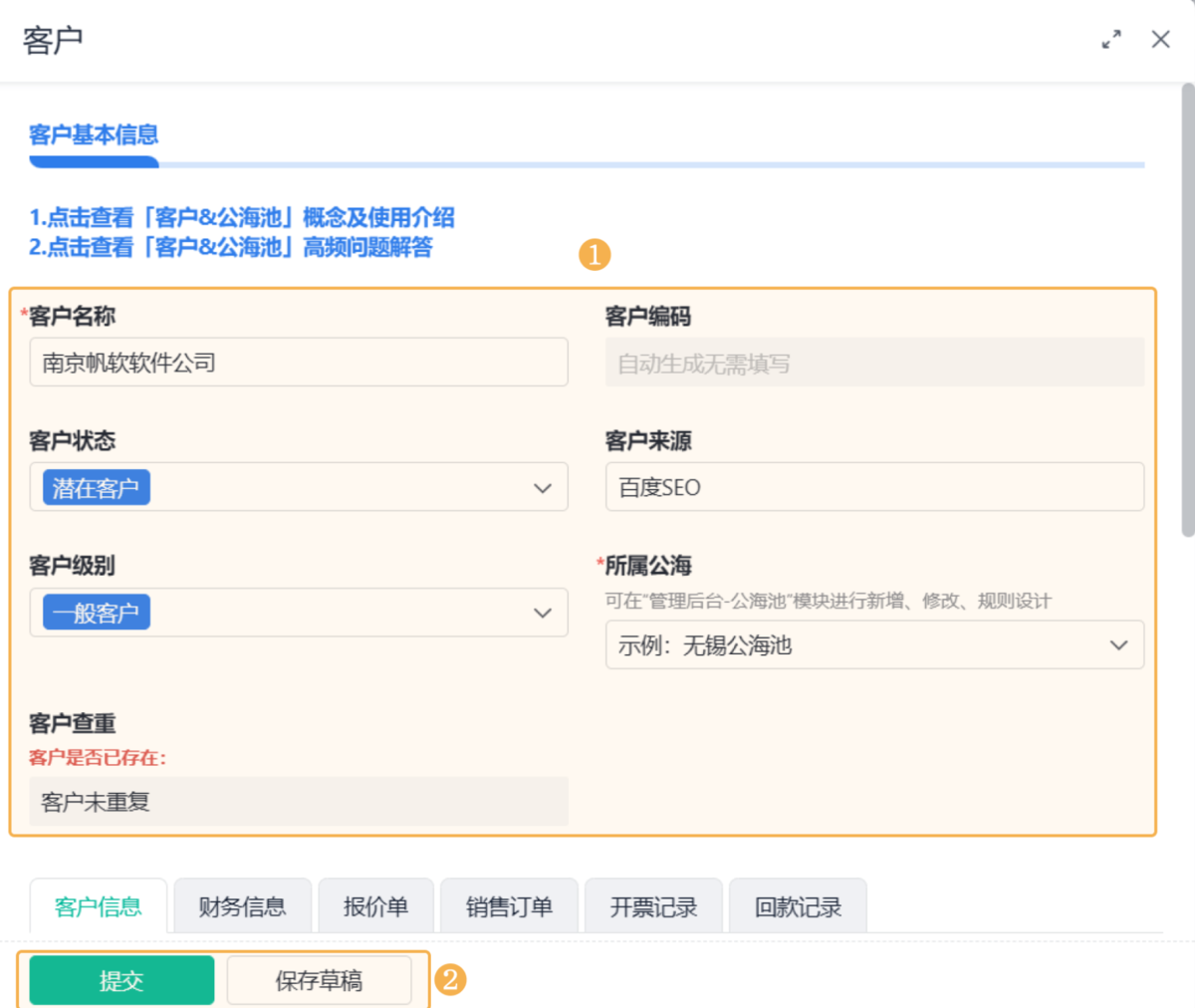The height and width of the screenshot is (1008, 1195).
Task: Click the 客户基本信息 section header
Action: [x=94, y=134]
